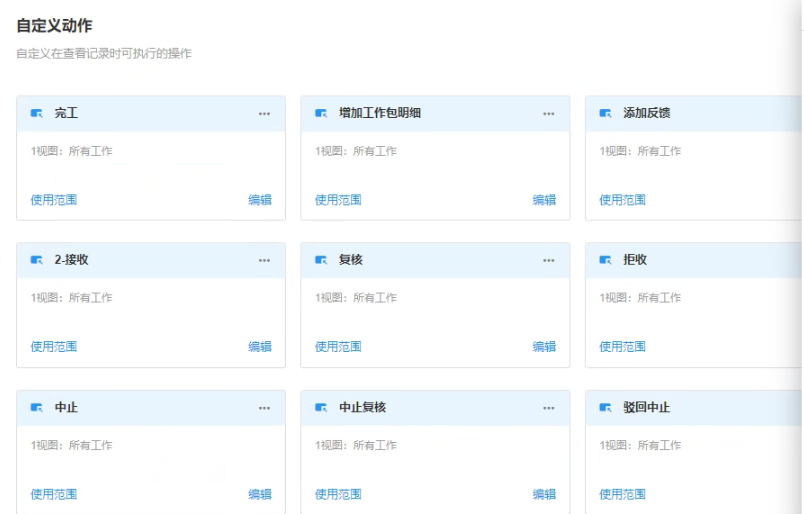804x514 pixels.
Task: Expand the three-dot menu on 复核 card
Action: 549,261
